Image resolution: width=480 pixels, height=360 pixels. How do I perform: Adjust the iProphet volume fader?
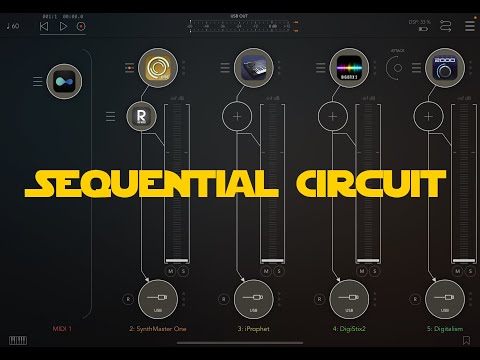point(273,260)
